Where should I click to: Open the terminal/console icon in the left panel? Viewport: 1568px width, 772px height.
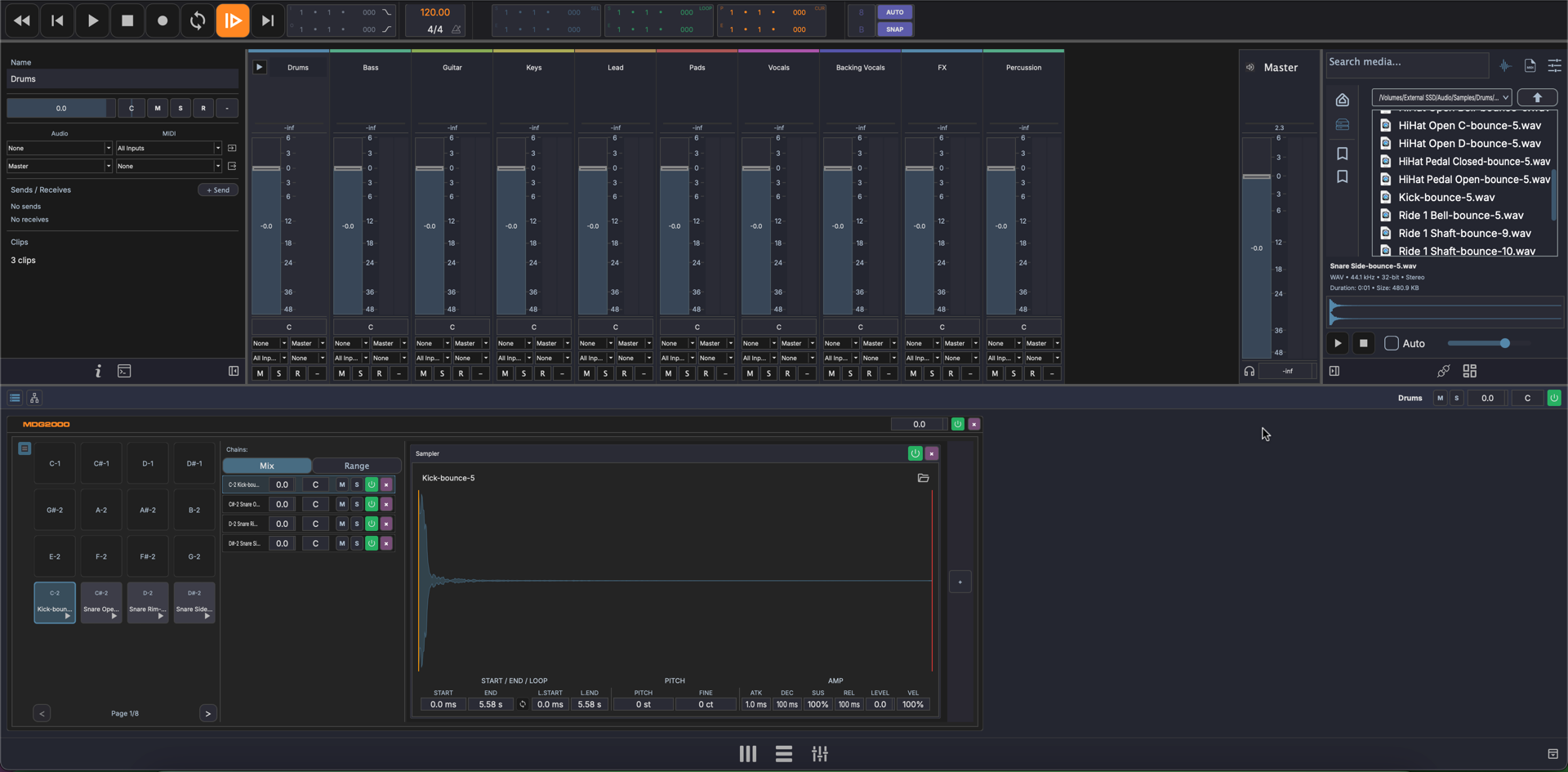click(124, 371)
